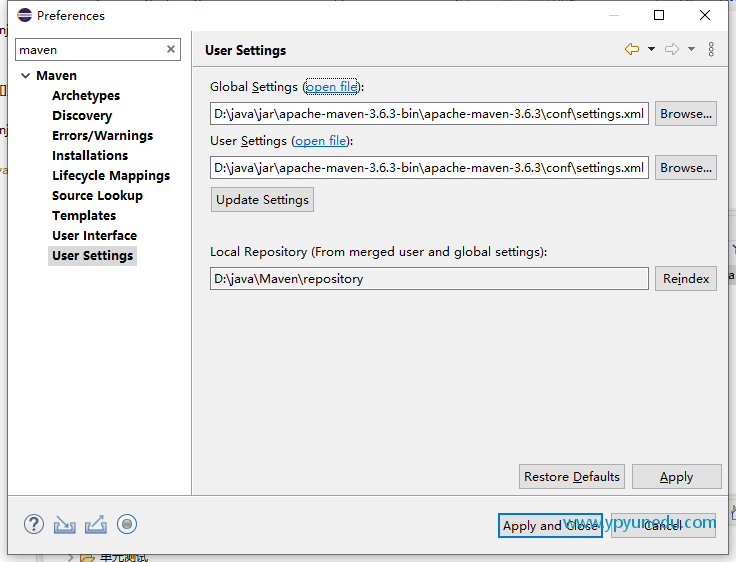Click the Local Repository path field
The width and height of the screenshot is (736, 562).
pos(429,279)
